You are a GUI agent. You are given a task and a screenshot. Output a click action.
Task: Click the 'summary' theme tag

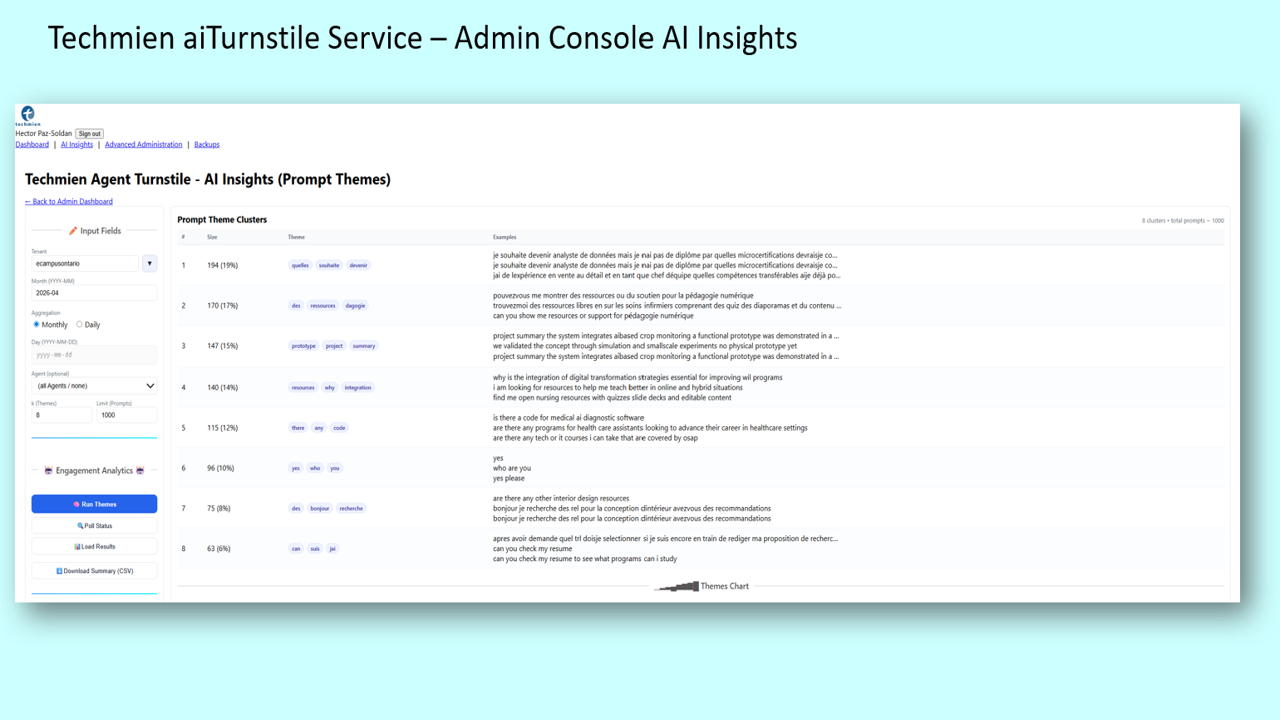pyautogui.click(x=364, y=346)
